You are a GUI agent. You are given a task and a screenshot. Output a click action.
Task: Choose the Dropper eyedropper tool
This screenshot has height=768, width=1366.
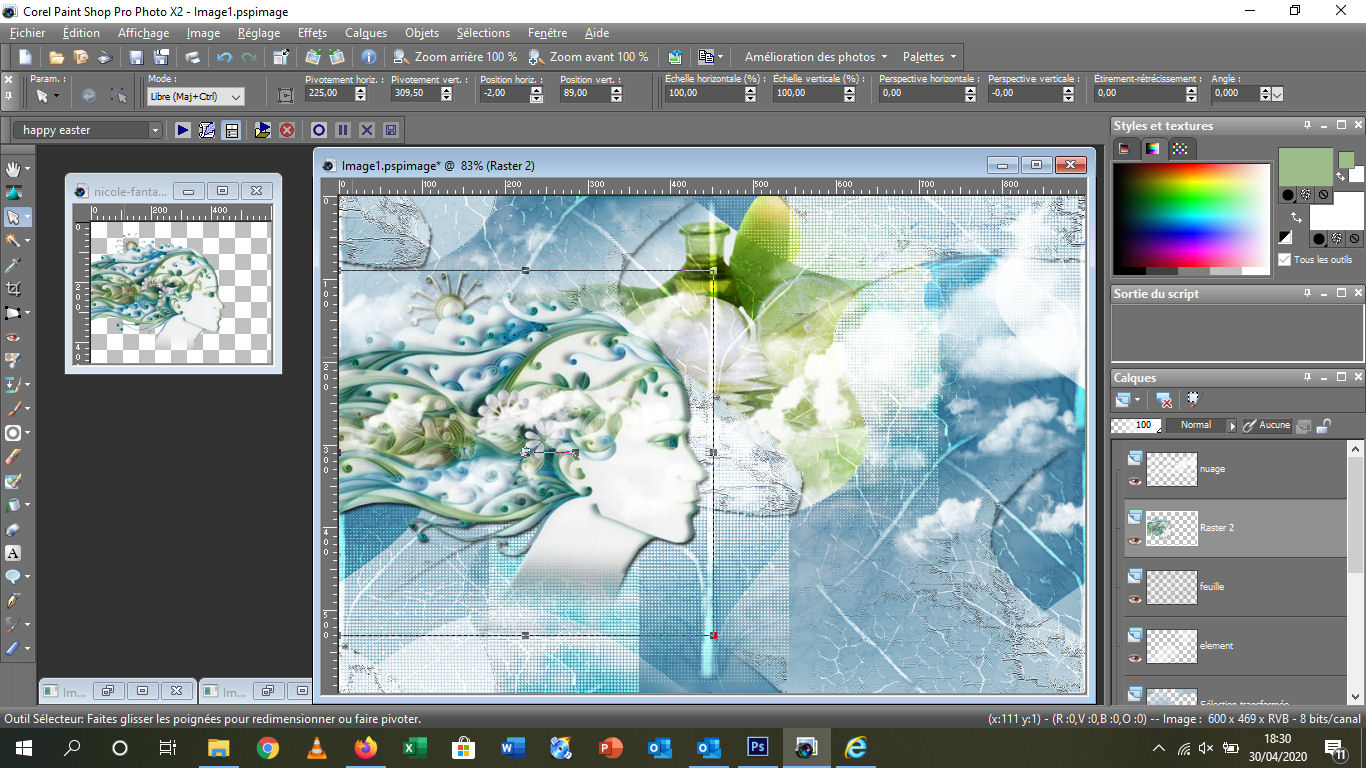[13, 265]
